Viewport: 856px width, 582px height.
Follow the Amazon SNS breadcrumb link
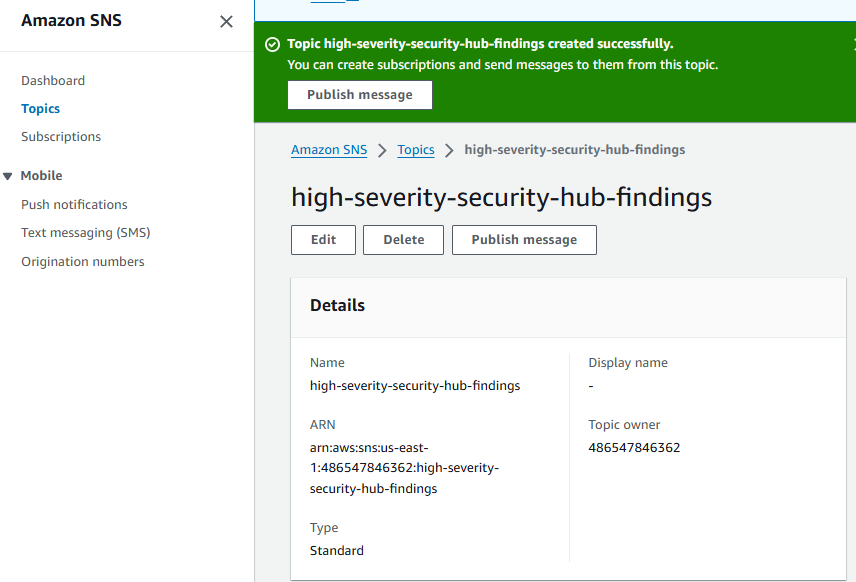click(329, 150)
